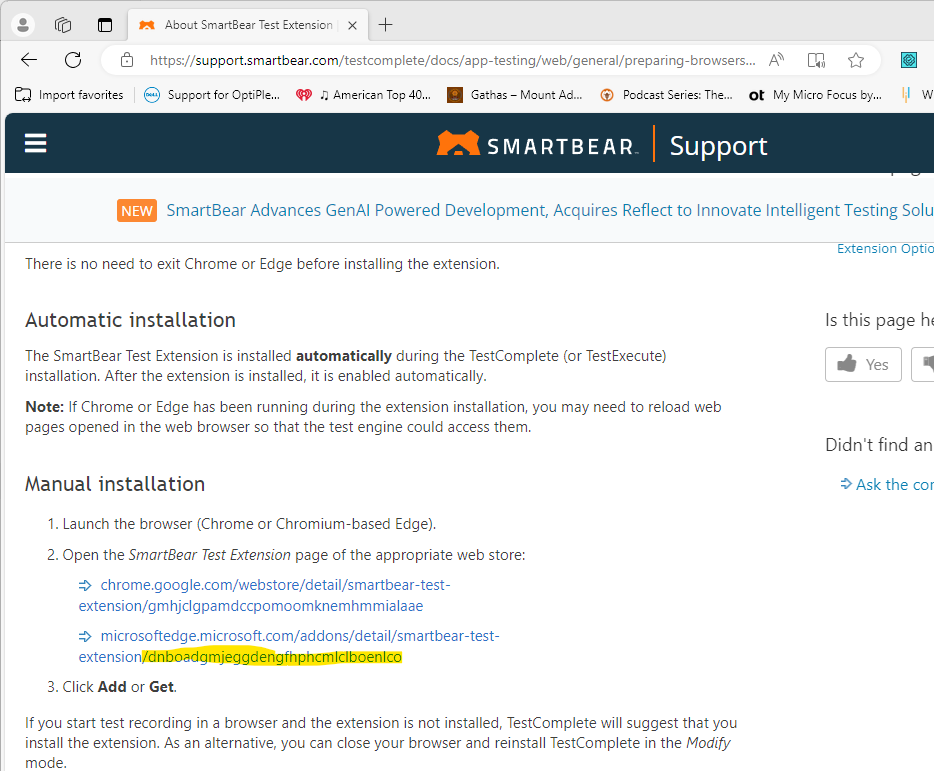Close the About SmartBear Test Extension tab

tap(353, 25)
